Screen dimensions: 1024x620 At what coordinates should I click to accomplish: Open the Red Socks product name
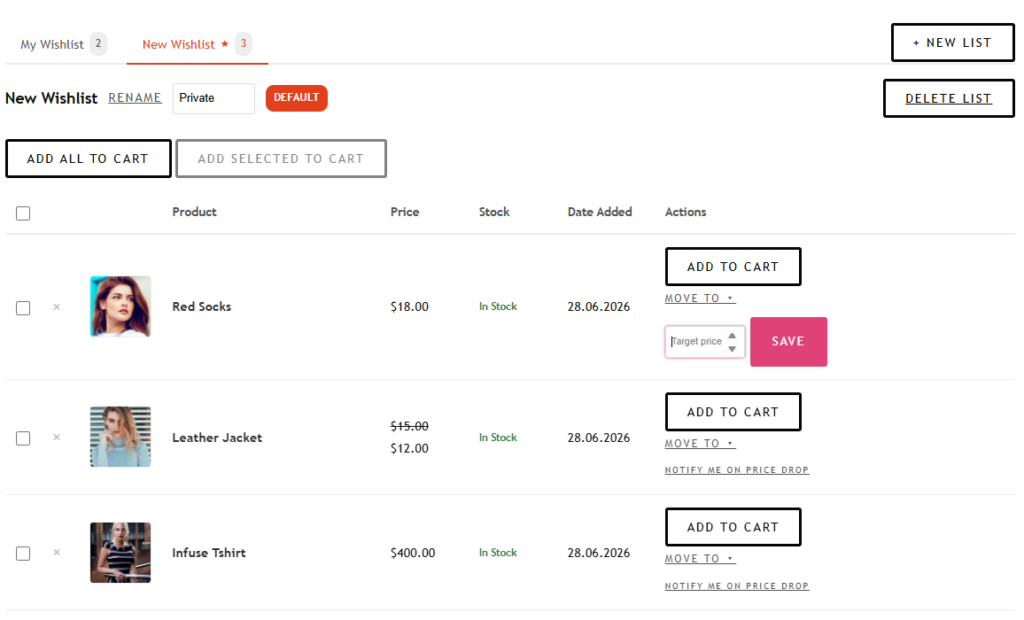pos(202,307)
